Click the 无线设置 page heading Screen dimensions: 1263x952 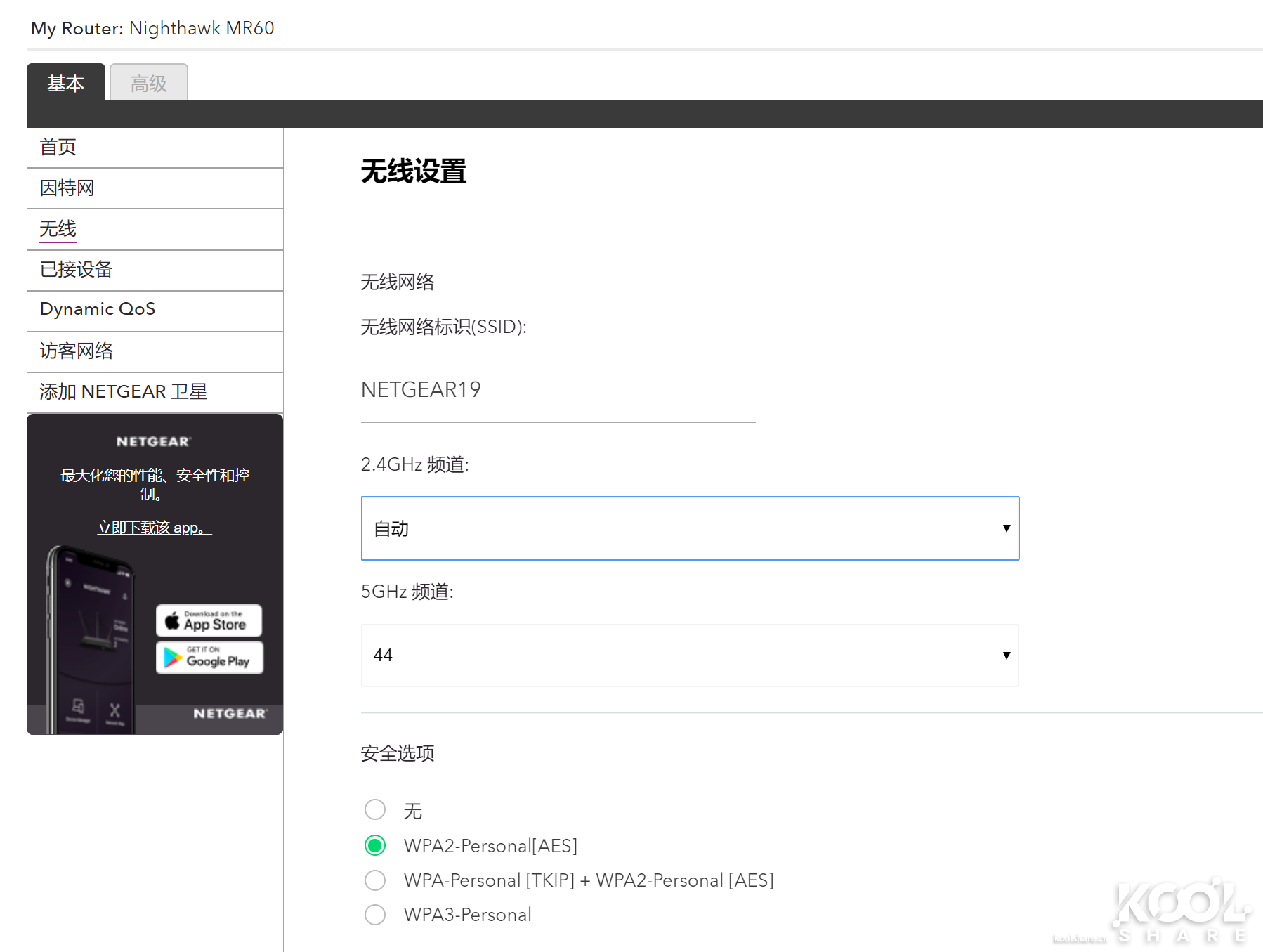pos(414,171)
